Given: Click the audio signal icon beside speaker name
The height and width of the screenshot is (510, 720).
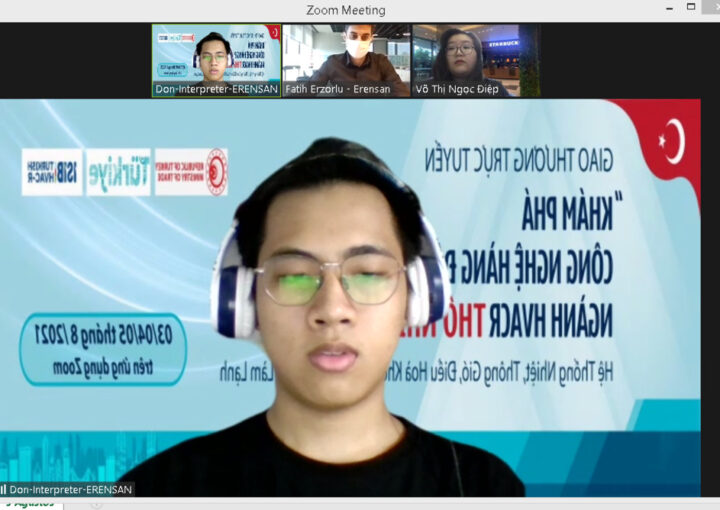Looking at the screenshot, I should [x=3, y=490].
